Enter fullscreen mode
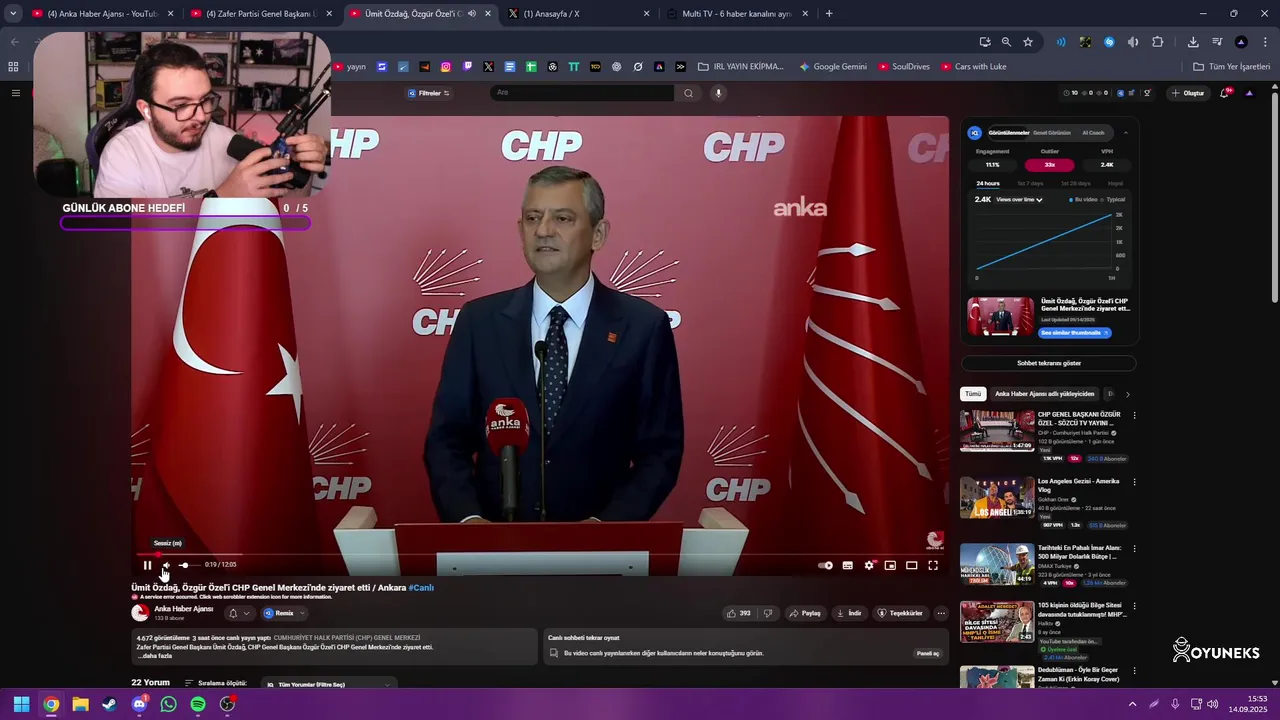Viewport: 1280px width, 720px height. tap(933, 565)
